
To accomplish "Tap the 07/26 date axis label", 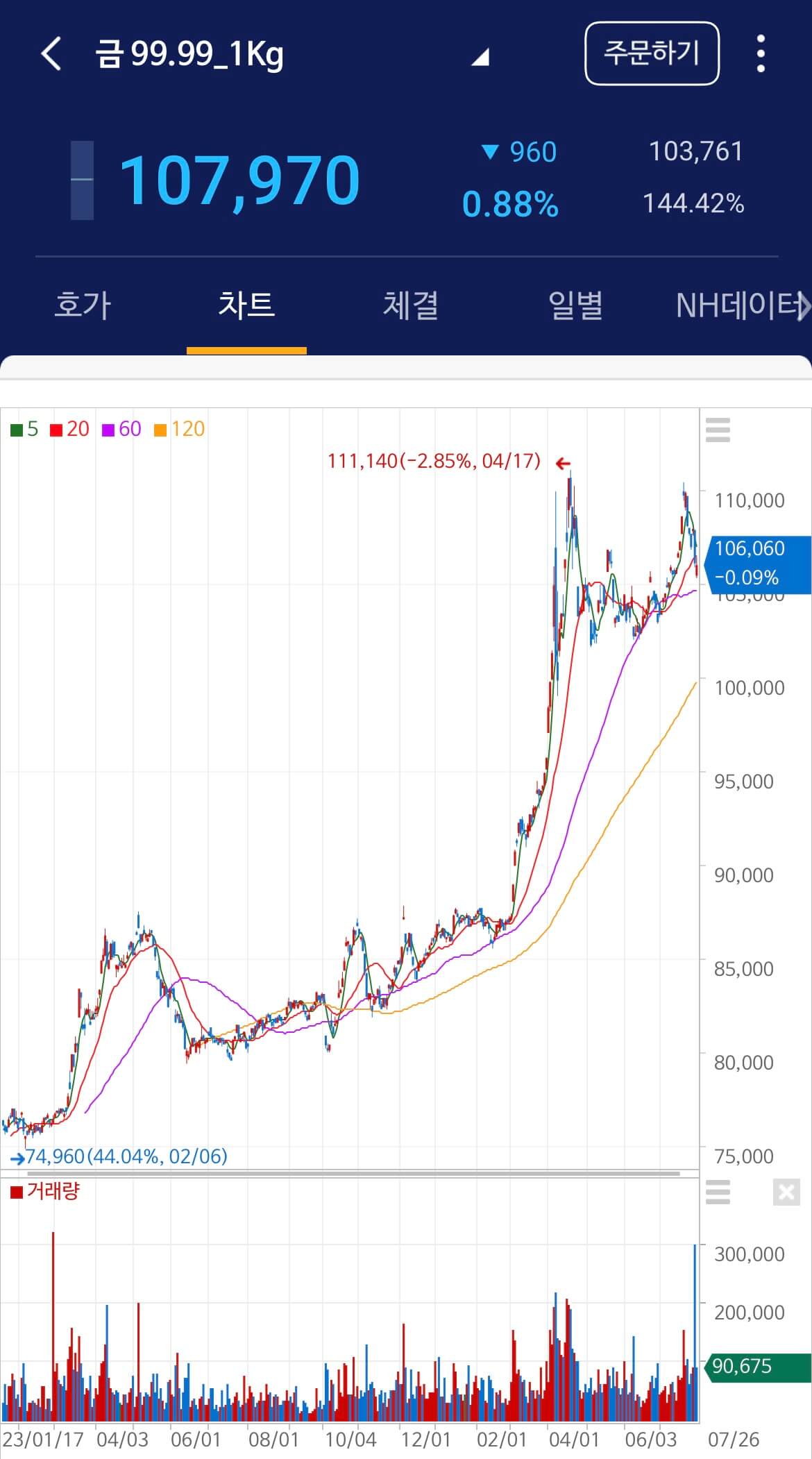I will pos(734,1439).
